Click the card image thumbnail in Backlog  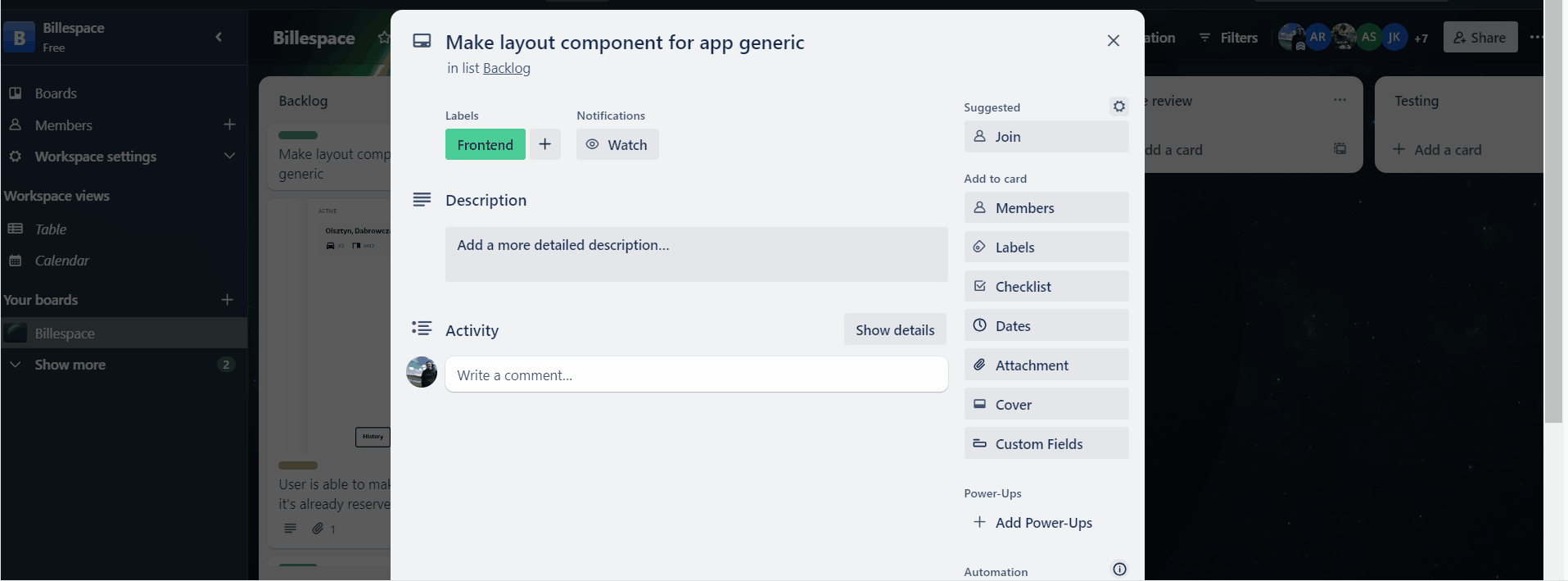(331, 326)
